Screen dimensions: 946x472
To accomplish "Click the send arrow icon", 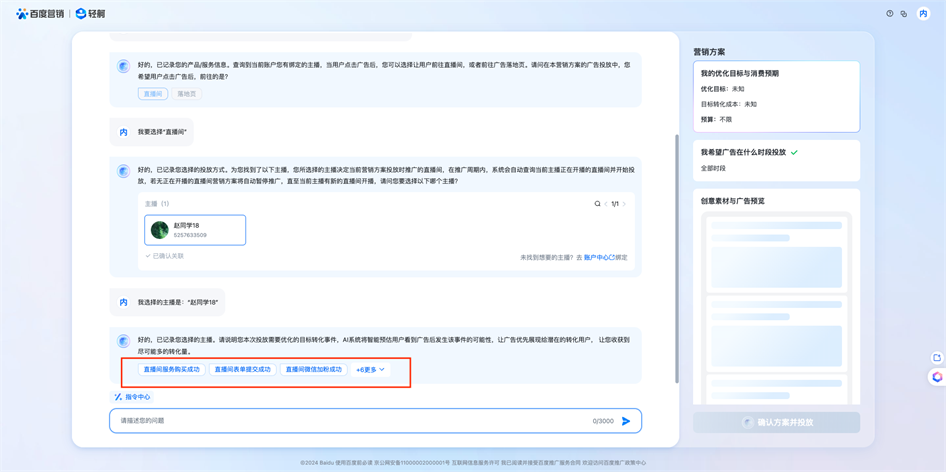I will (x=626, y=421).
